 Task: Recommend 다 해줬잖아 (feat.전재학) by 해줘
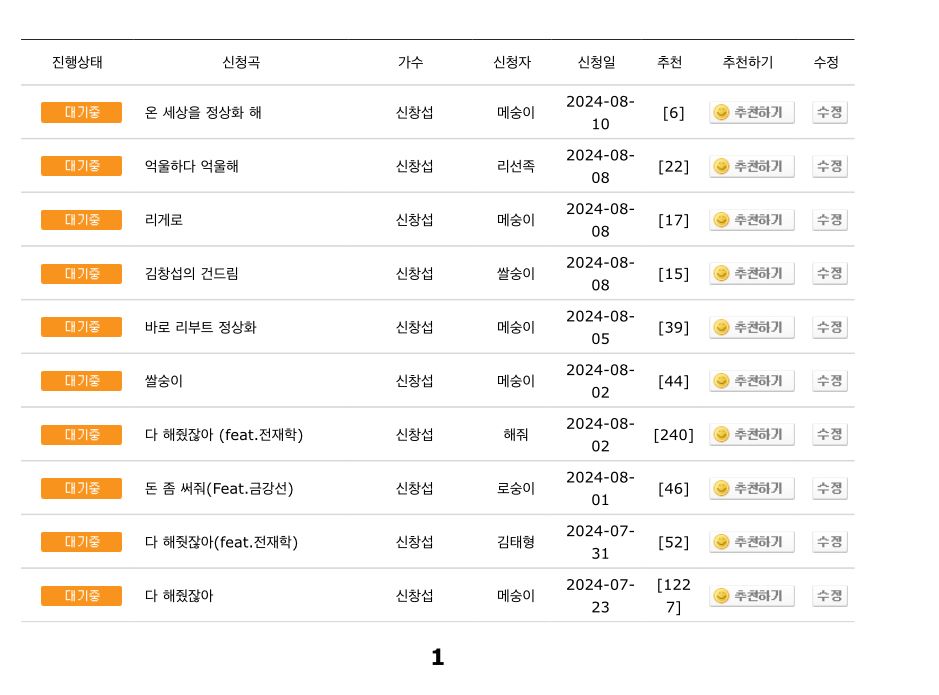tap(752, 435)
